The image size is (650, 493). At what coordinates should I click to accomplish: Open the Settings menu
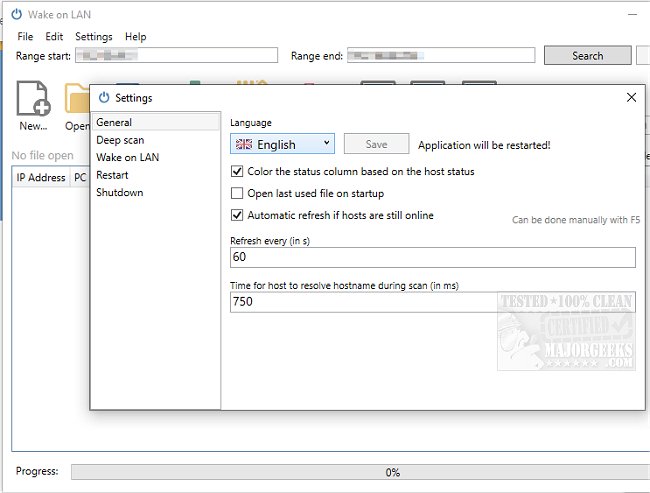(94, 36)
